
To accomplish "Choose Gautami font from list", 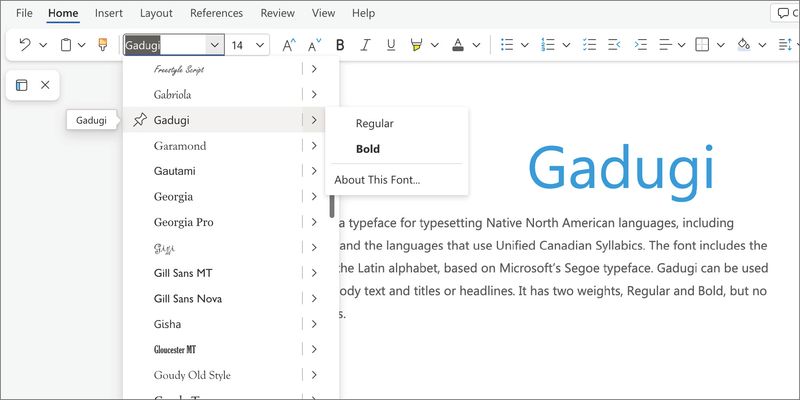I will (x=174, y=171).
